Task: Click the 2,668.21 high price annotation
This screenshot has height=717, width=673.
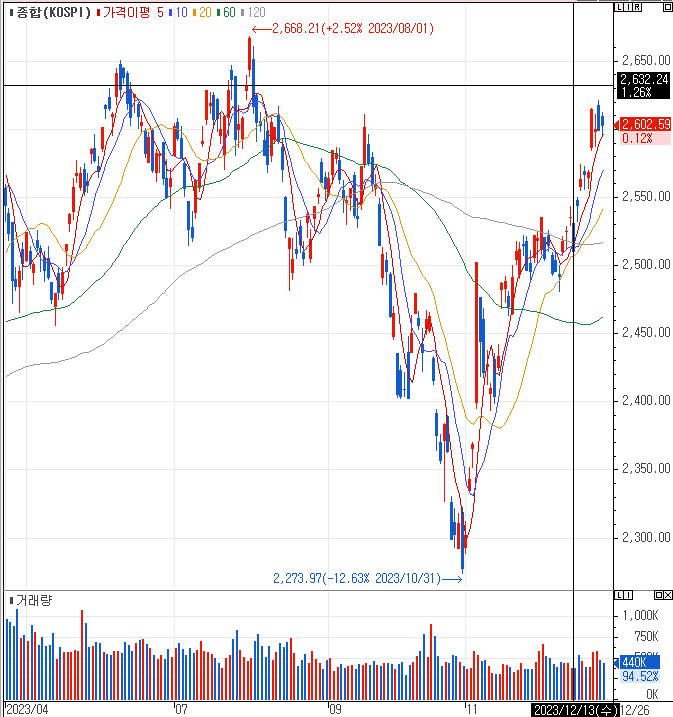Action: (353, 29)
